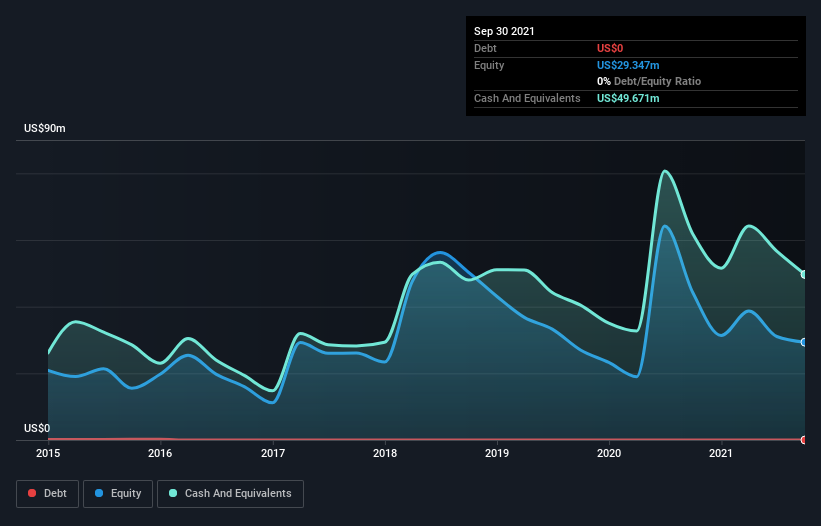821x526 pixels.
Task: Click the US$29.347m equity value
Action: (x=628, y=65)
